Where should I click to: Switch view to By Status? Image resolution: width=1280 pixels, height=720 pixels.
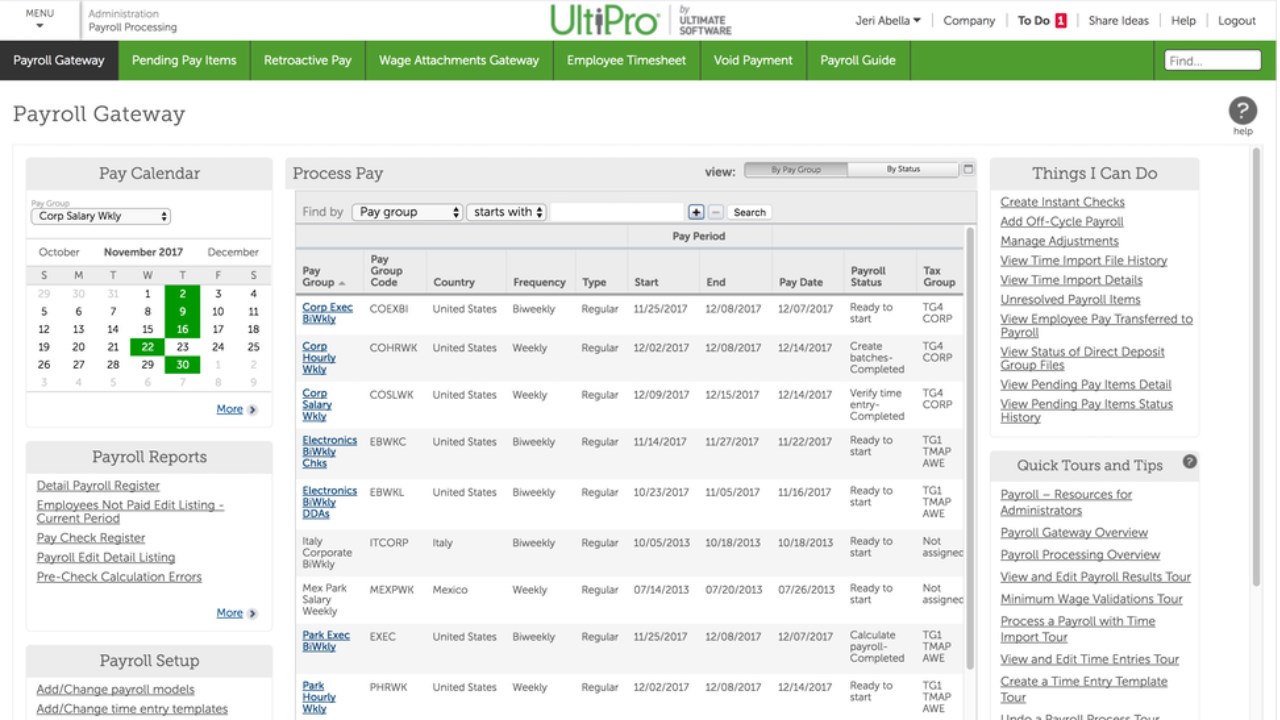[903, 170]
